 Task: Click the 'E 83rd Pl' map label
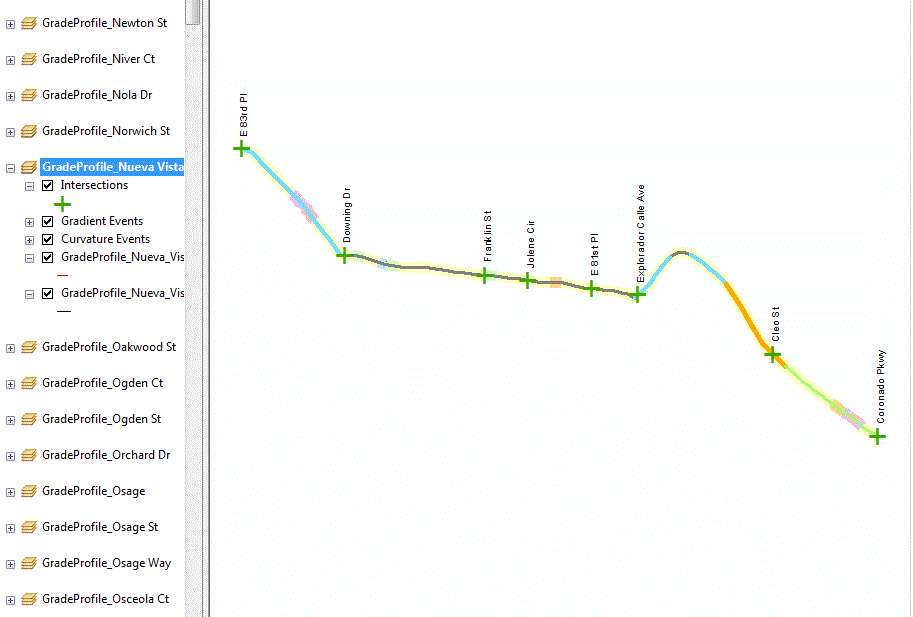click(x=243, y=115)
